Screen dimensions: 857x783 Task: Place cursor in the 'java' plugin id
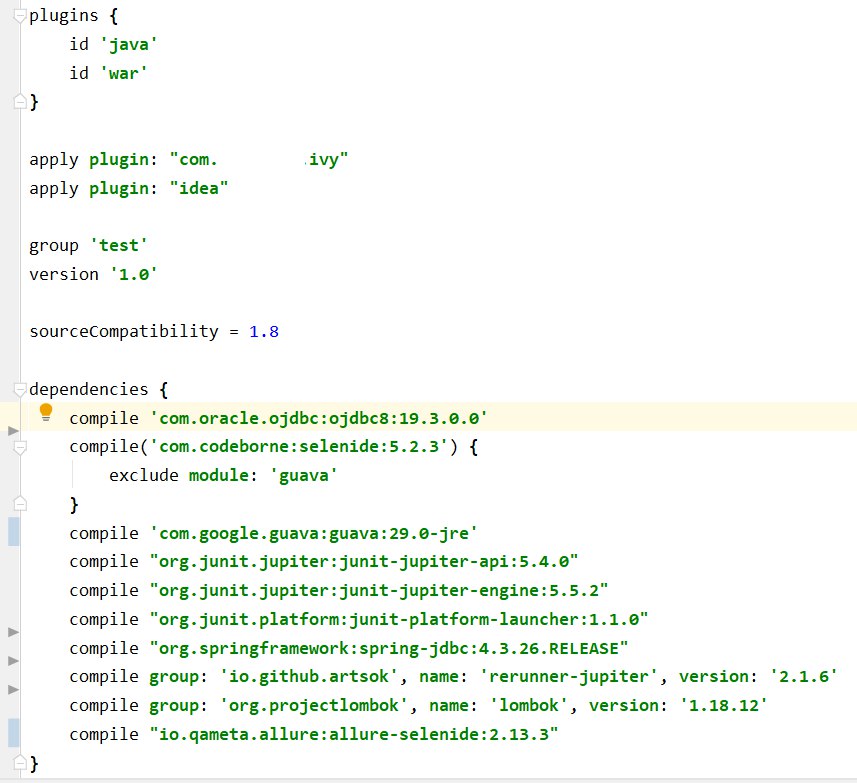129,44
